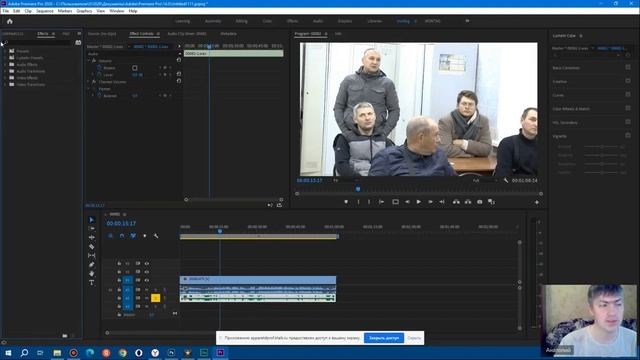Toggle track output eye for V3
This screenshot has width=640, height=360.
point(147,264)
